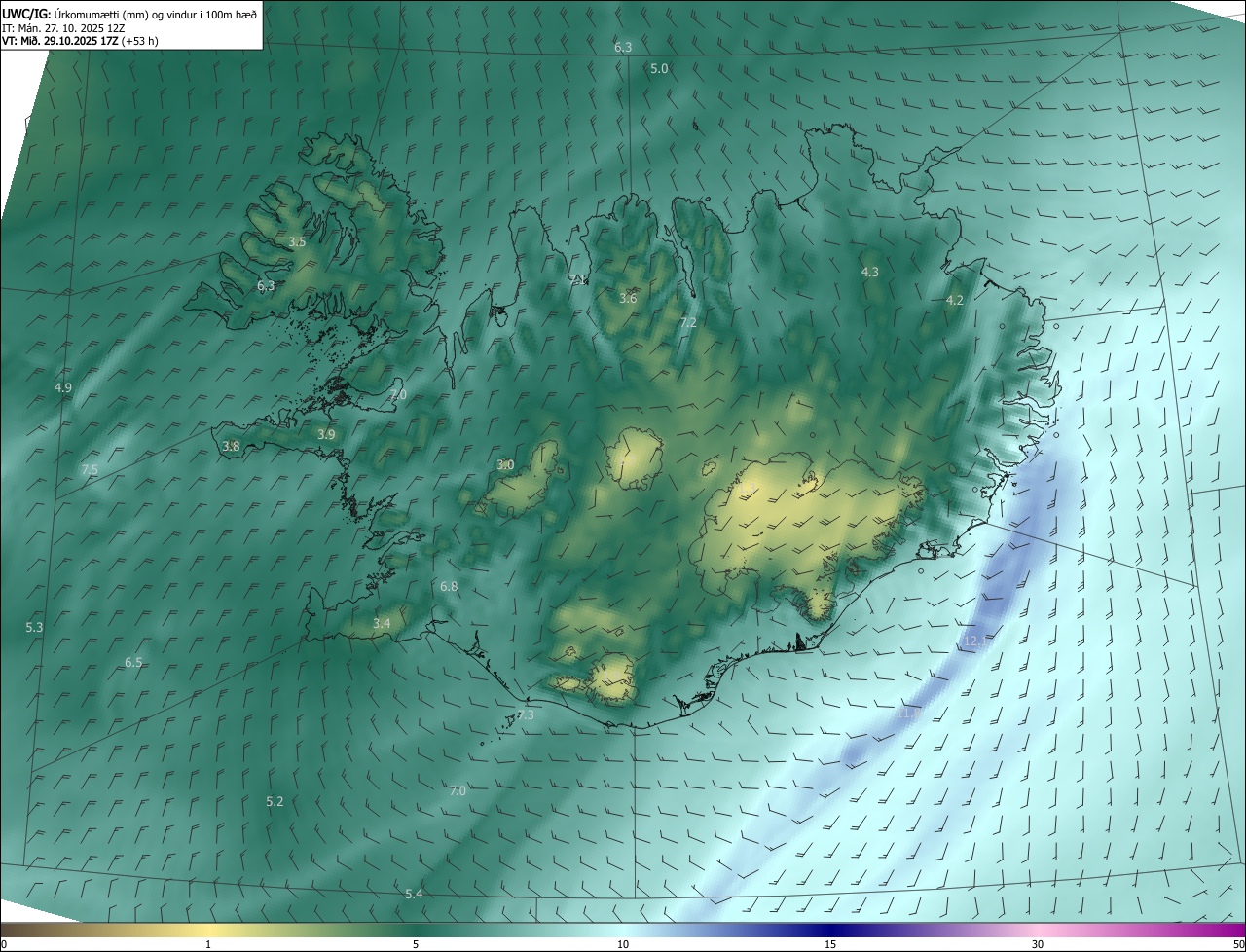Click the 7.2 value label on the map
This screenshot has height=952, width=1246.
coord(688,322)
